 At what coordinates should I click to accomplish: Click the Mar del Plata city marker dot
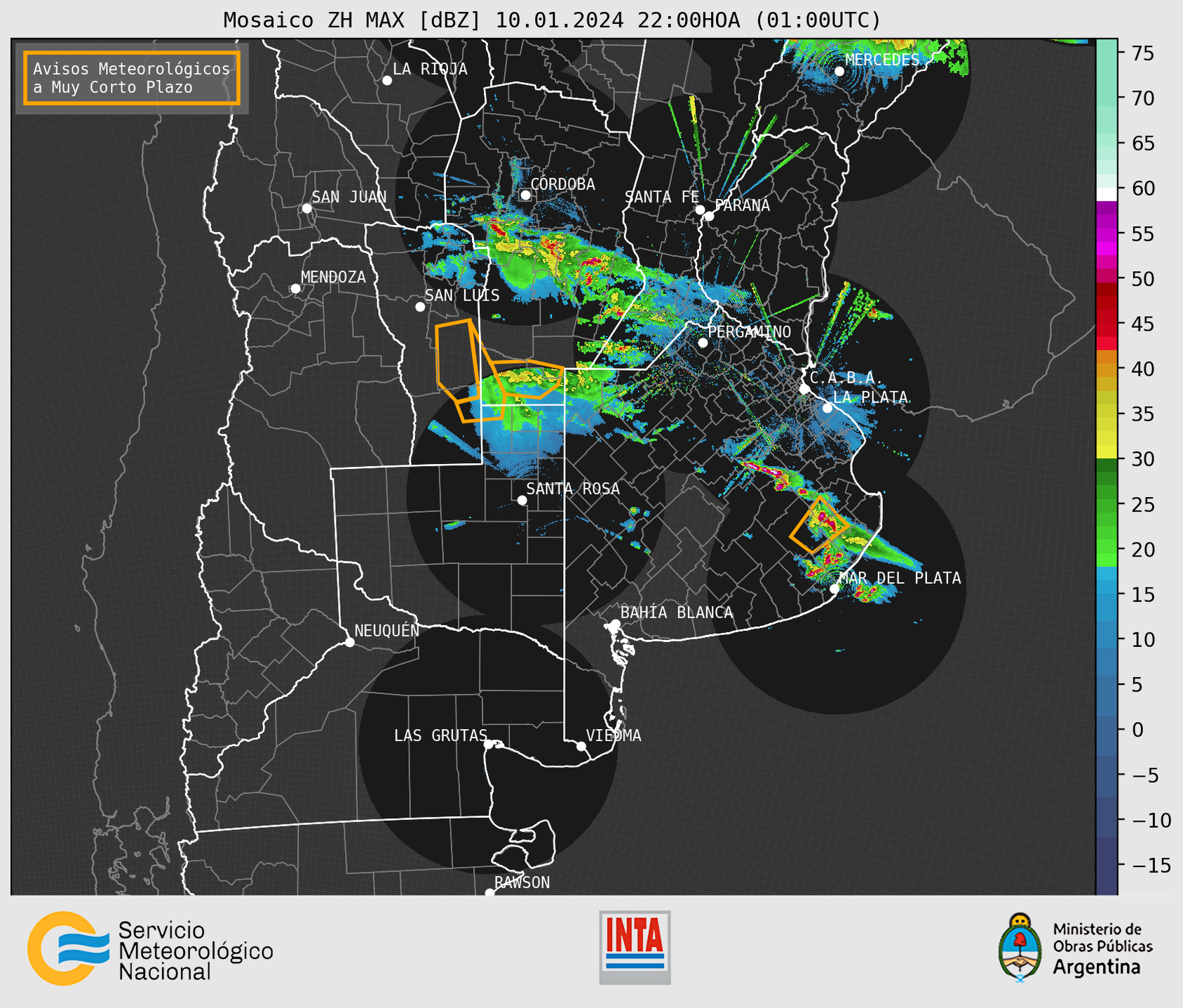[x=834, y=589]
